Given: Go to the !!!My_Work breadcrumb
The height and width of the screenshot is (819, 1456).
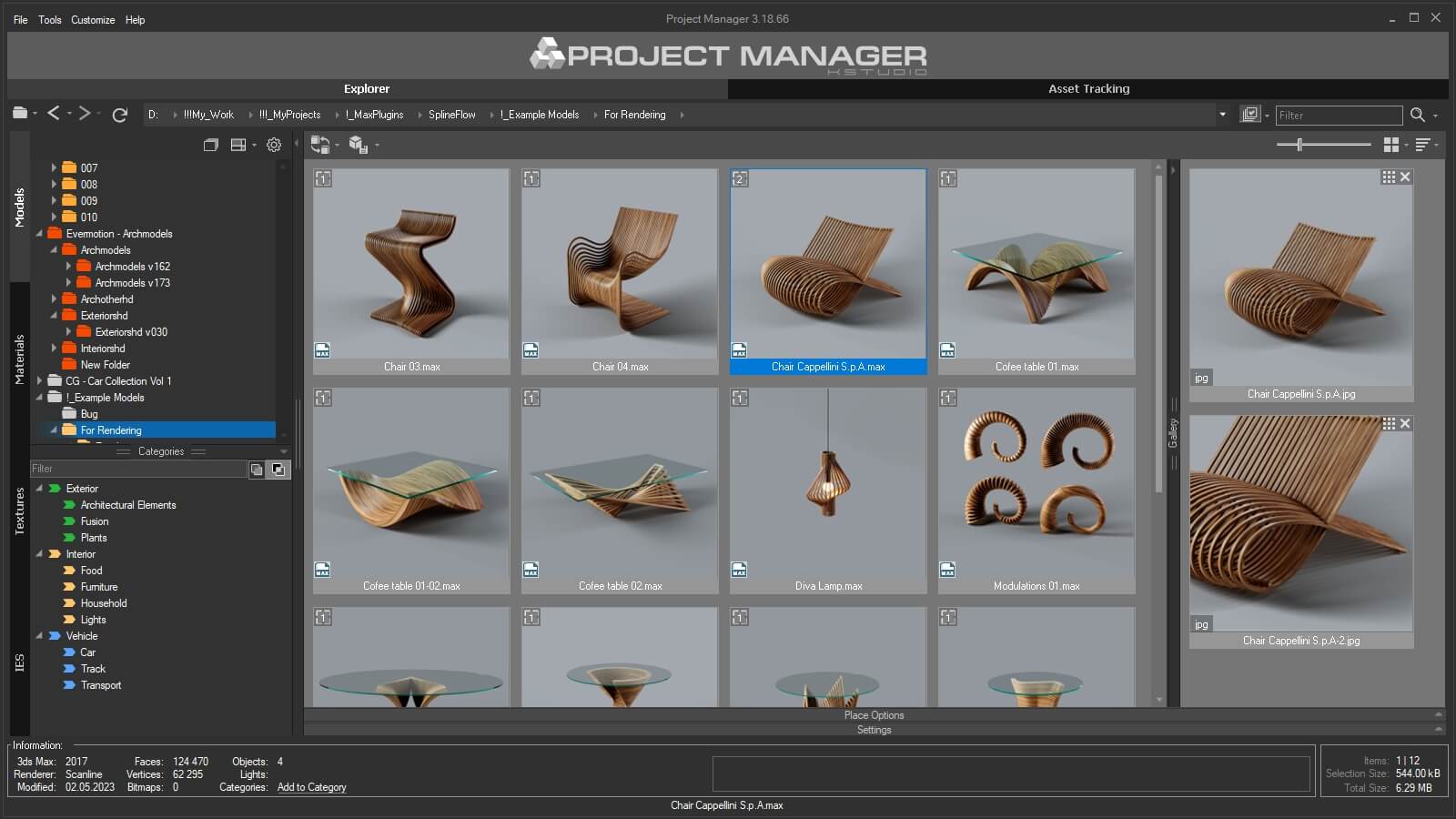Looking at the screenshot, I should click(208, 115).
